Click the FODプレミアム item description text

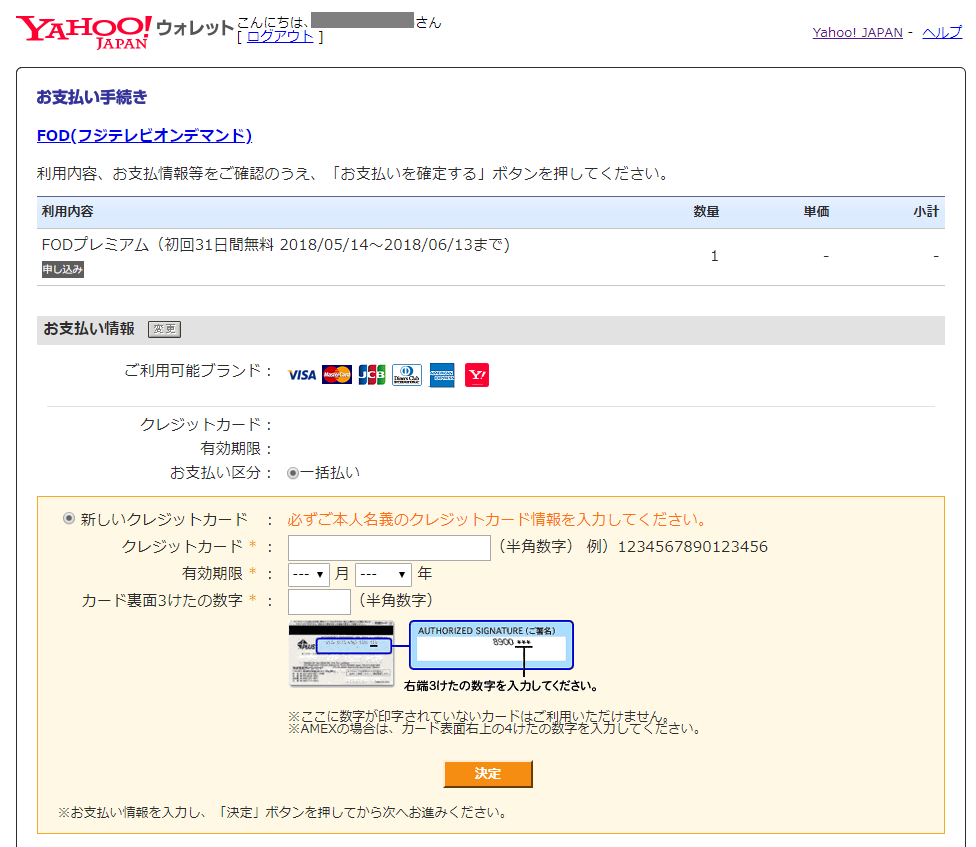point(276,245)
